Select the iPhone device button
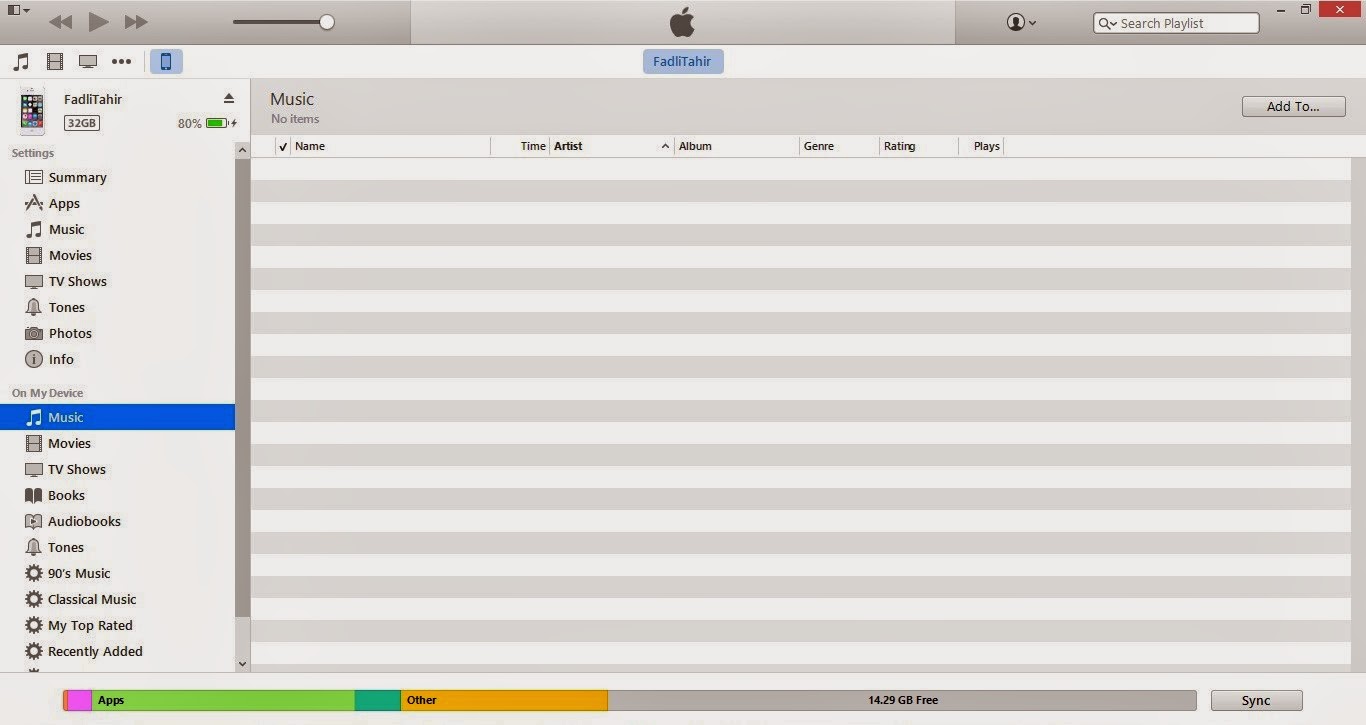Screen dimensions: 1366x725 click(166, 62)
